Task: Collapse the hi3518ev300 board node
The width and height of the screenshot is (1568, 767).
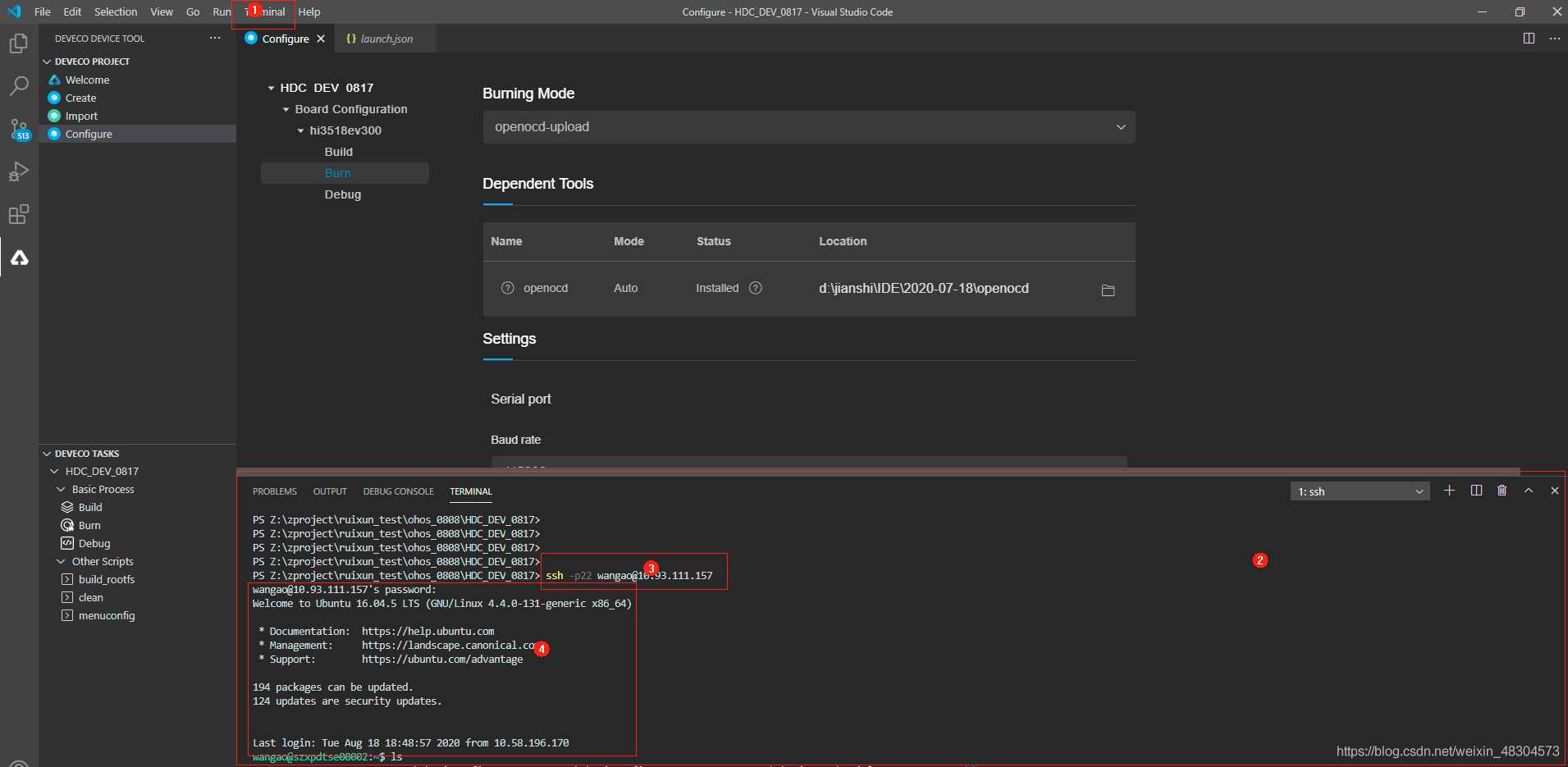Action: (300, 130)
